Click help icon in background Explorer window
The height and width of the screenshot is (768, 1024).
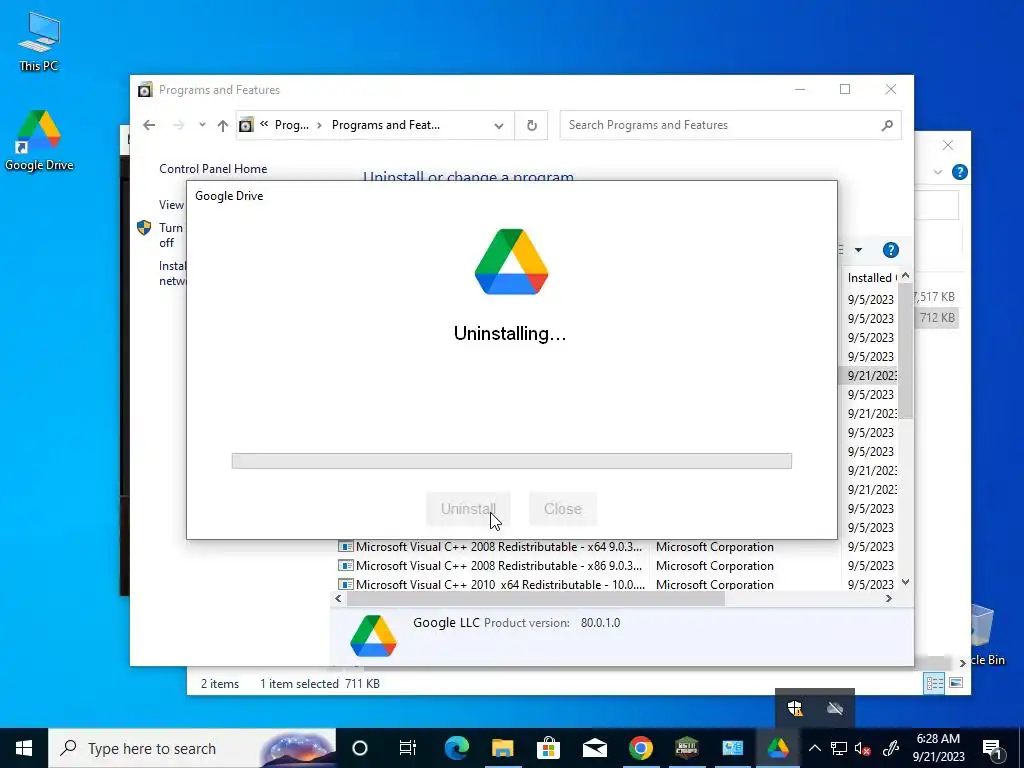pyautogui.click(x=959, y=172)
